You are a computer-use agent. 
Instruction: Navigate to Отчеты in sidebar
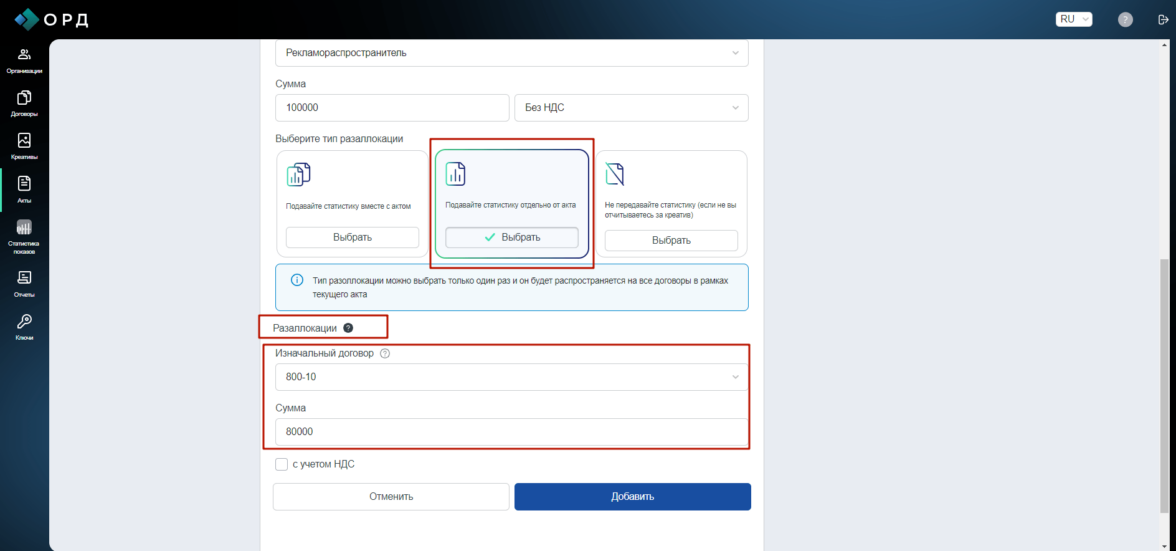pyautogui.click(x=24, y=283)
